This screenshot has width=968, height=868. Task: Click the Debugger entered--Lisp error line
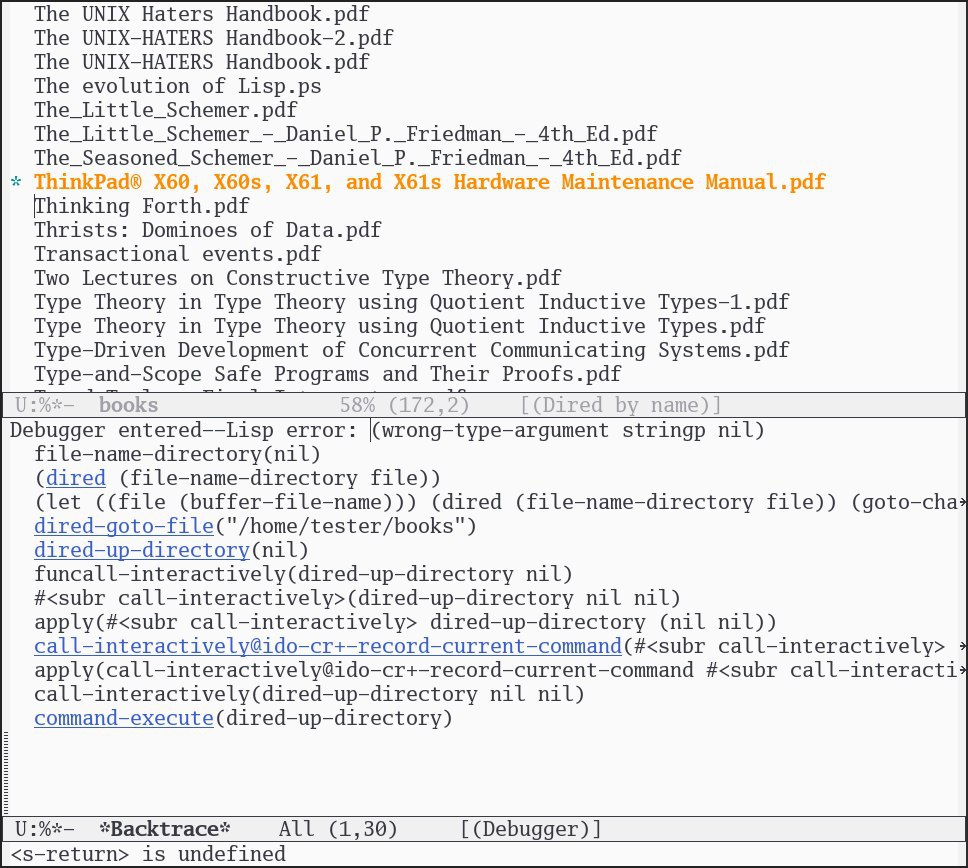coord(387,430)
